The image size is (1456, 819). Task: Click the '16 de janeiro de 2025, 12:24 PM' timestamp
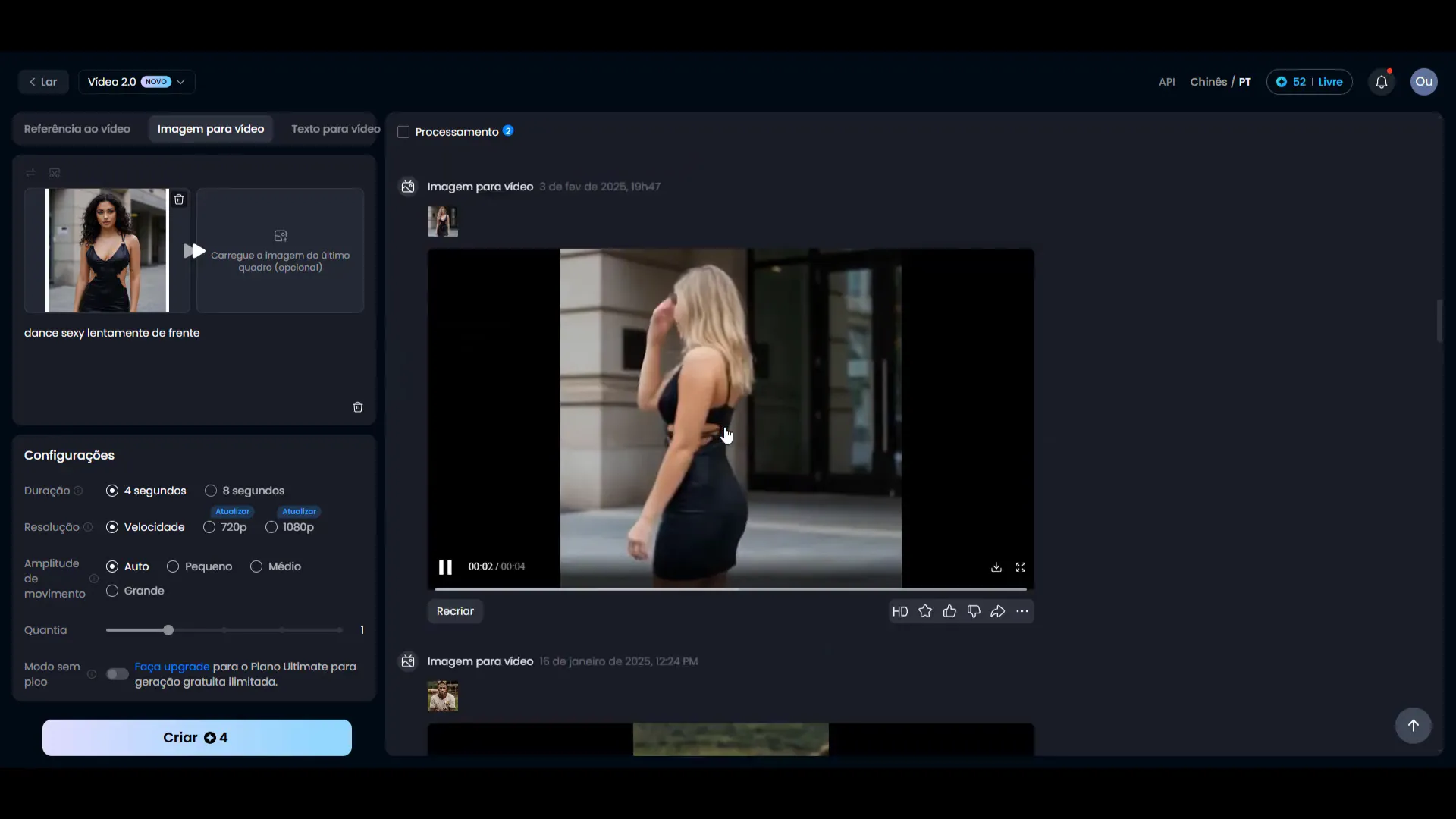pos(619,661)
